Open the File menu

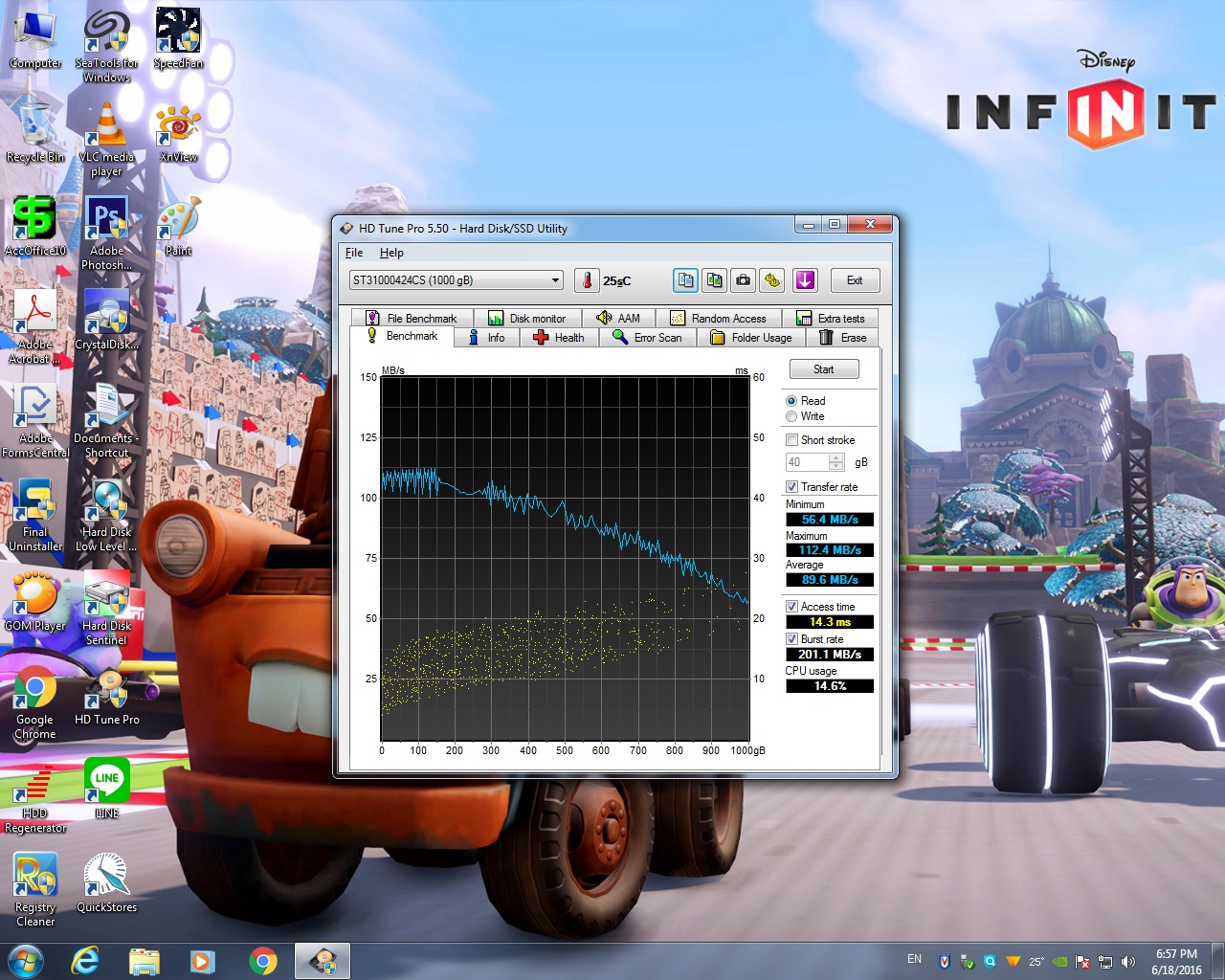click(354, 253)
